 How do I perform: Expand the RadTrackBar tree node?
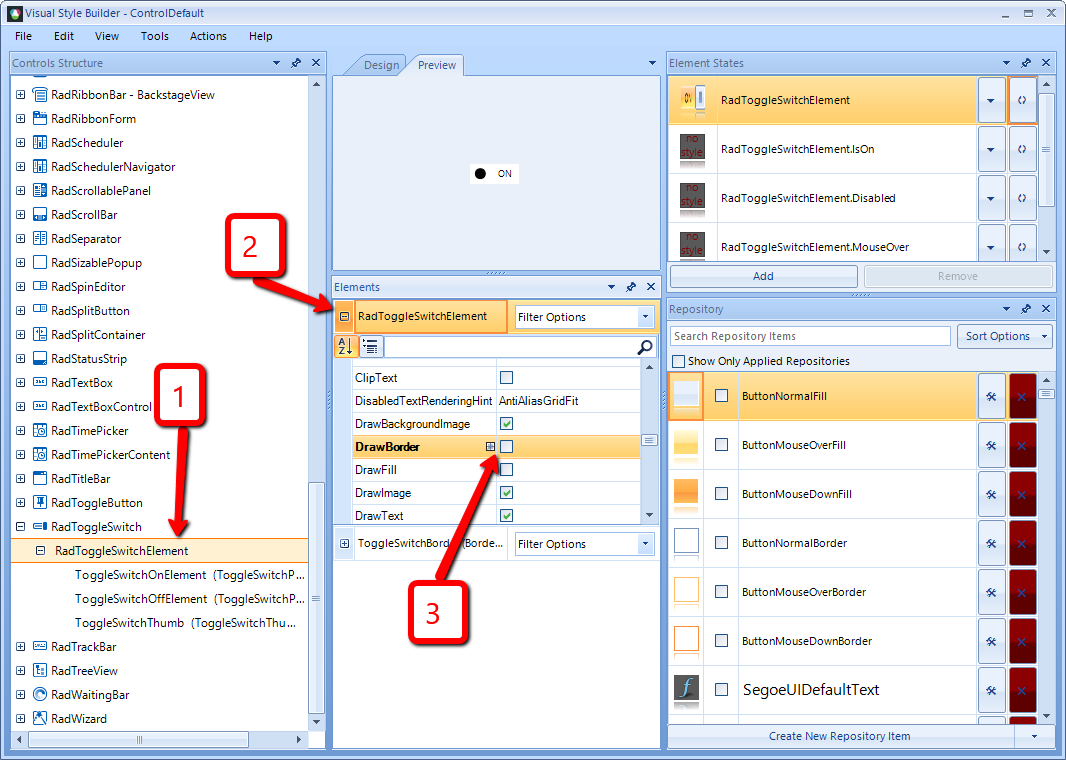point(20,646)
